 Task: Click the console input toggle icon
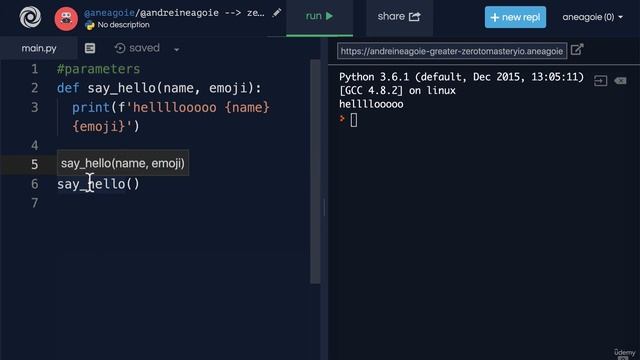[600, 81]
